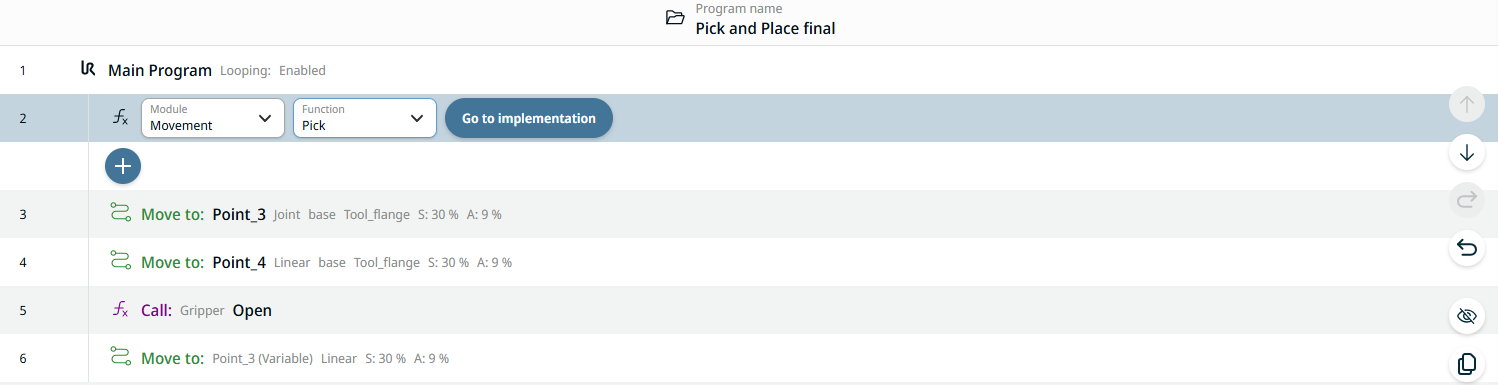Click the copy icon at the bottom right
Image resolution: width=1498 pixels, height=385 pixels.
[x=1467, y=364]
